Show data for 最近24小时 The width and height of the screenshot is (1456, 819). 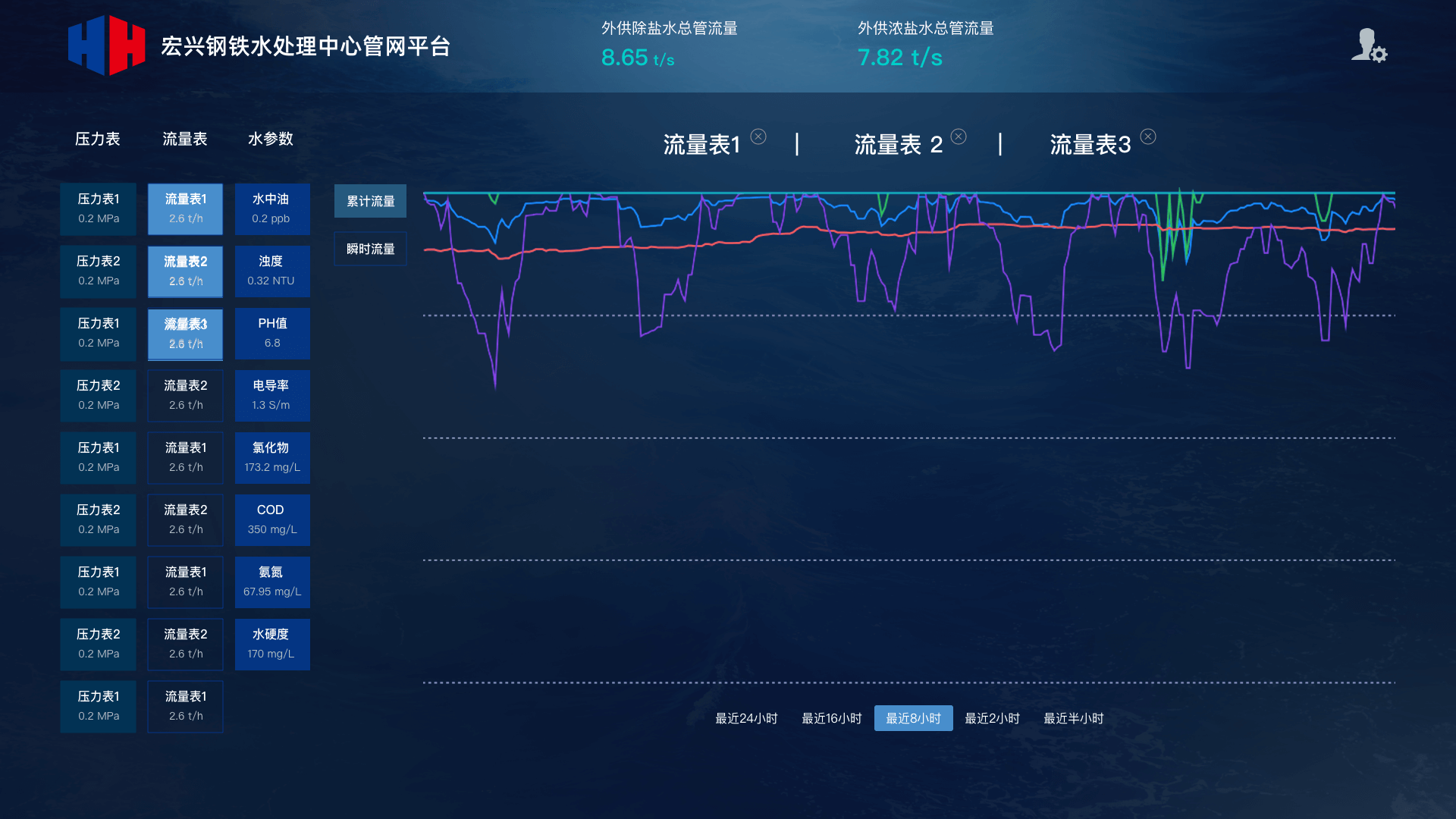tap(746, 718)
